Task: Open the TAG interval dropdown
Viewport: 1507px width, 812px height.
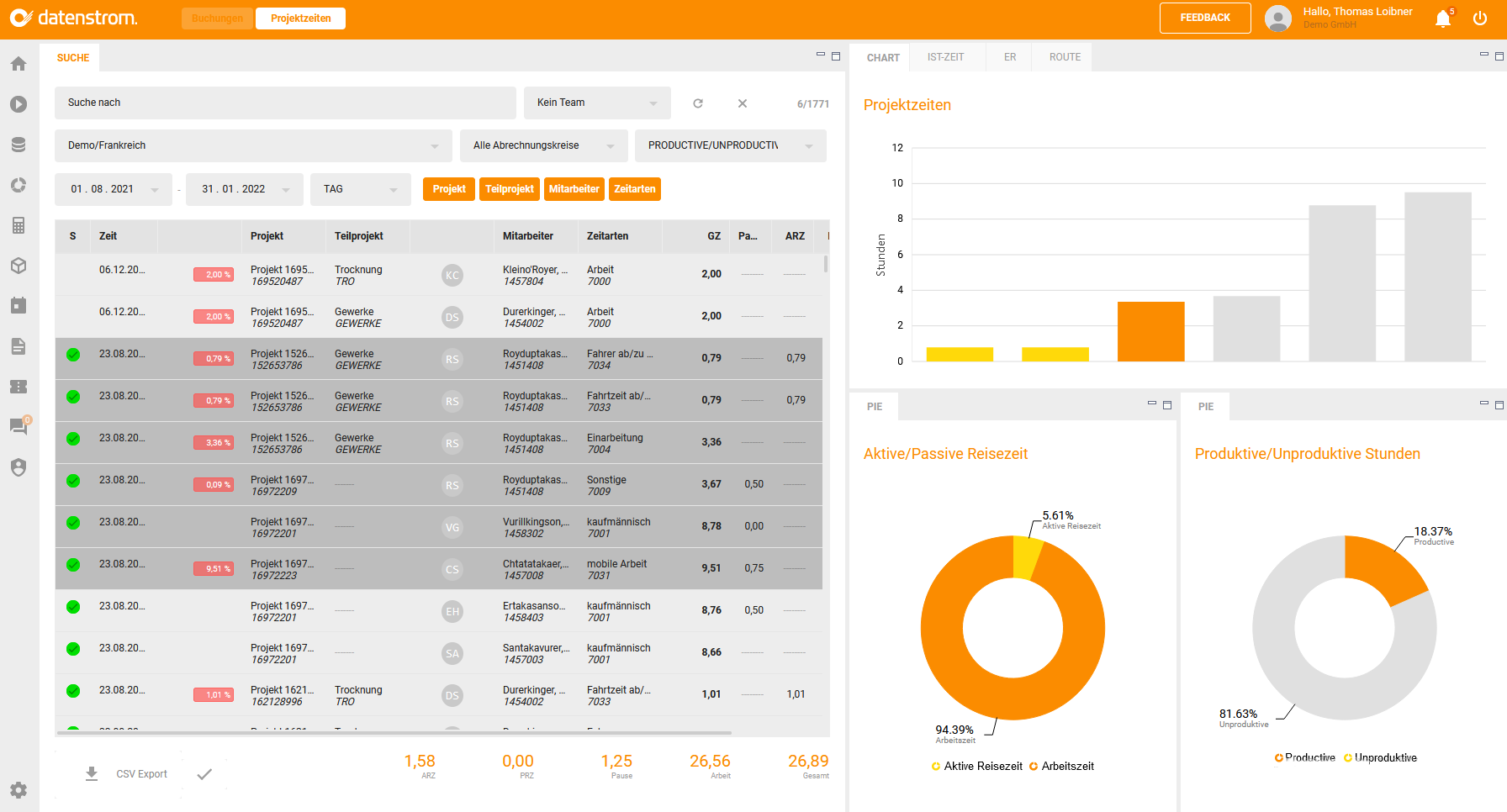Action: pyautogui.click(x=360, y=189)
